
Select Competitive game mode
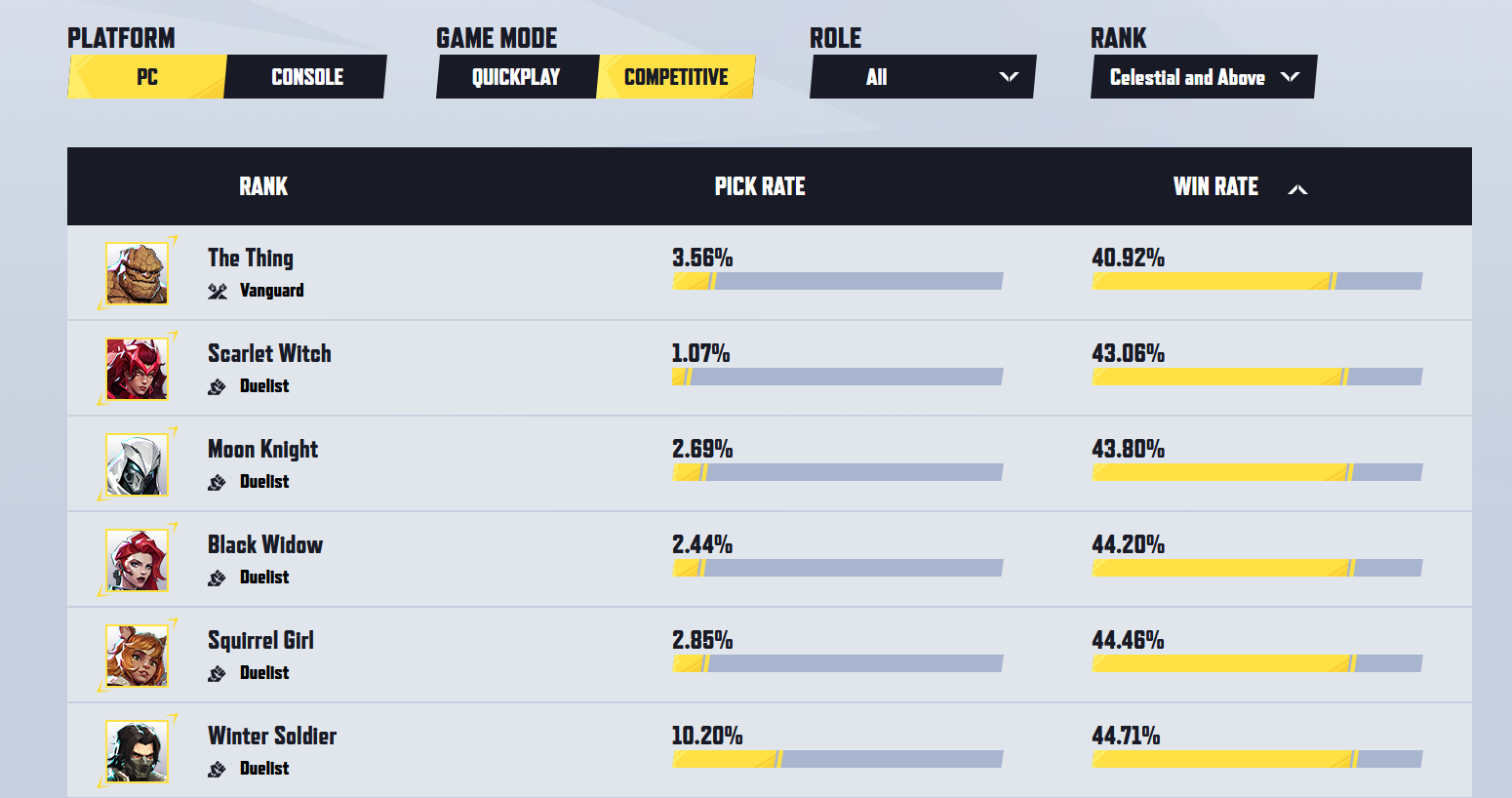(x=676, y=77)
